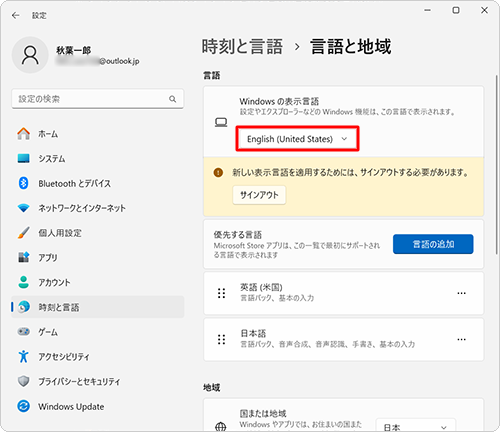
Task: Click drag handle icon for 日本語
Action: coord(221,340)
